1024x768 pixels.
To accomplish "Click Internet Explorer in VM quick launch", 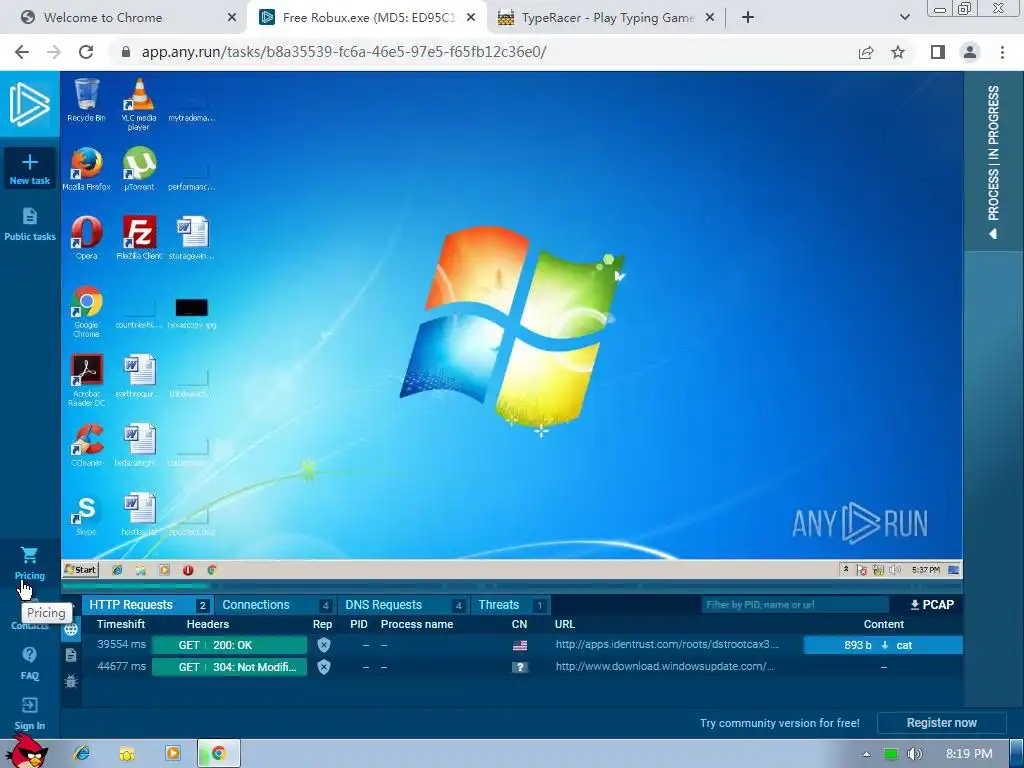I will 118,570.
